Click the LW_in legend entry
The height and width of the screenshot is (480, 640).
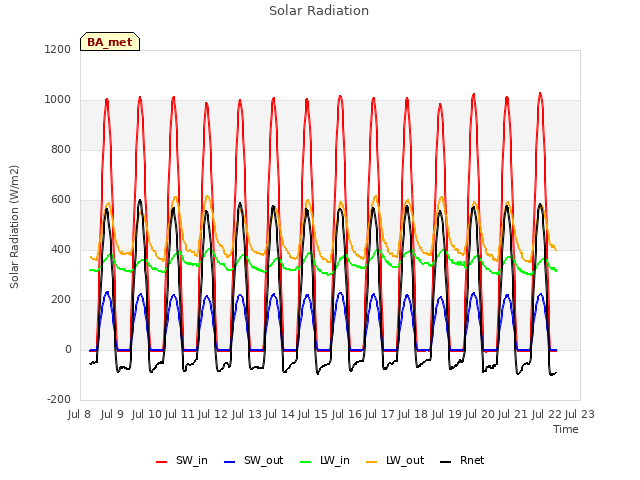(325, 461)
